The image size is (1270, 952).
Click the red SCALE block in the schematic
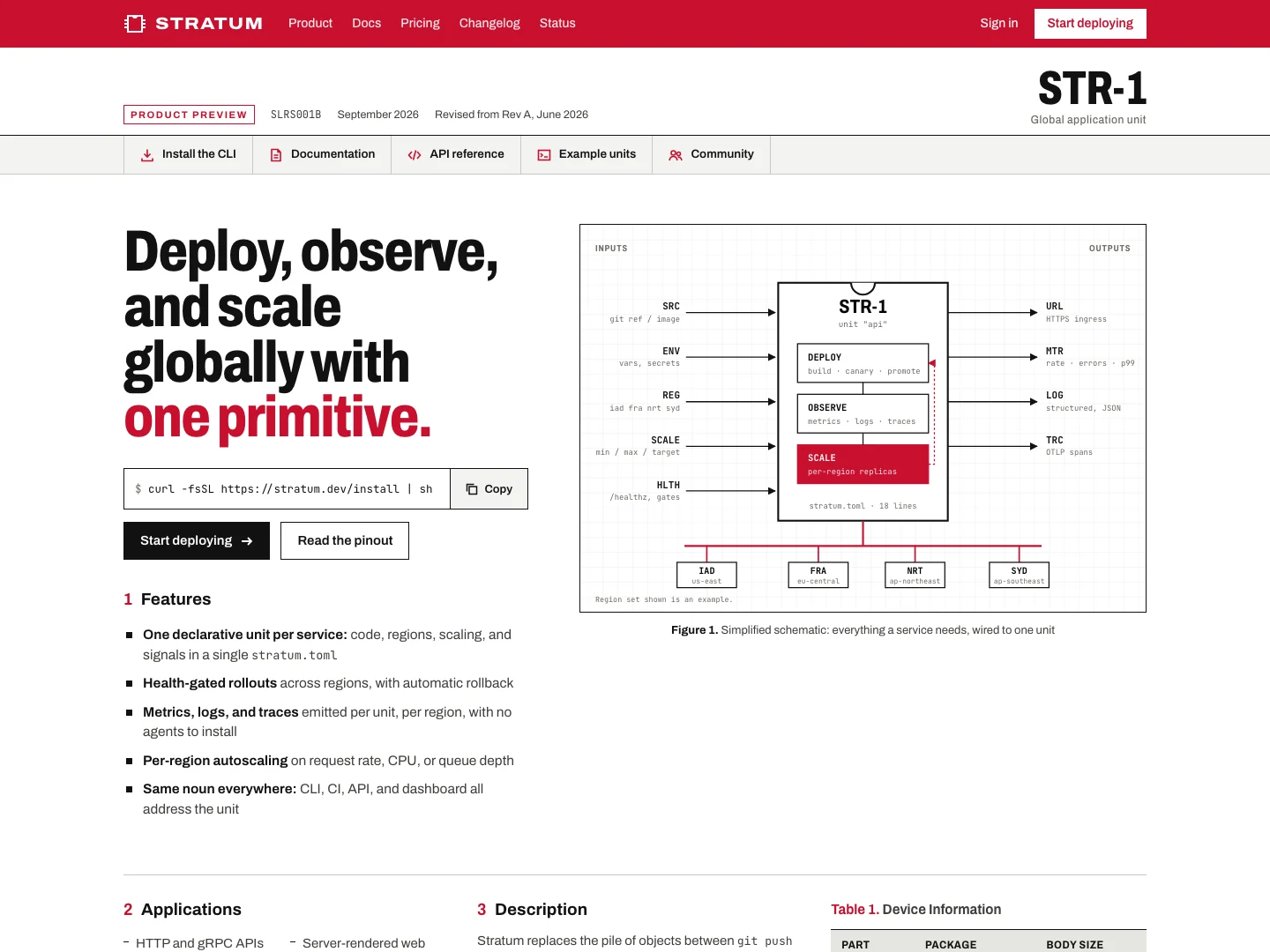[x=863, y=464]
